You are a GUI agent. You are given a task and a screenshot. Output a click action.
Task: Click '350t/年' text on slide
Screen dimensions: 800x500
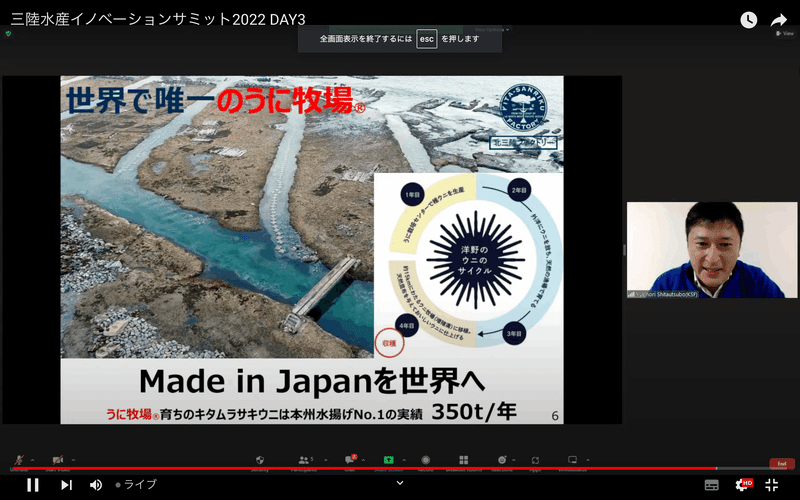click(474, 412)
